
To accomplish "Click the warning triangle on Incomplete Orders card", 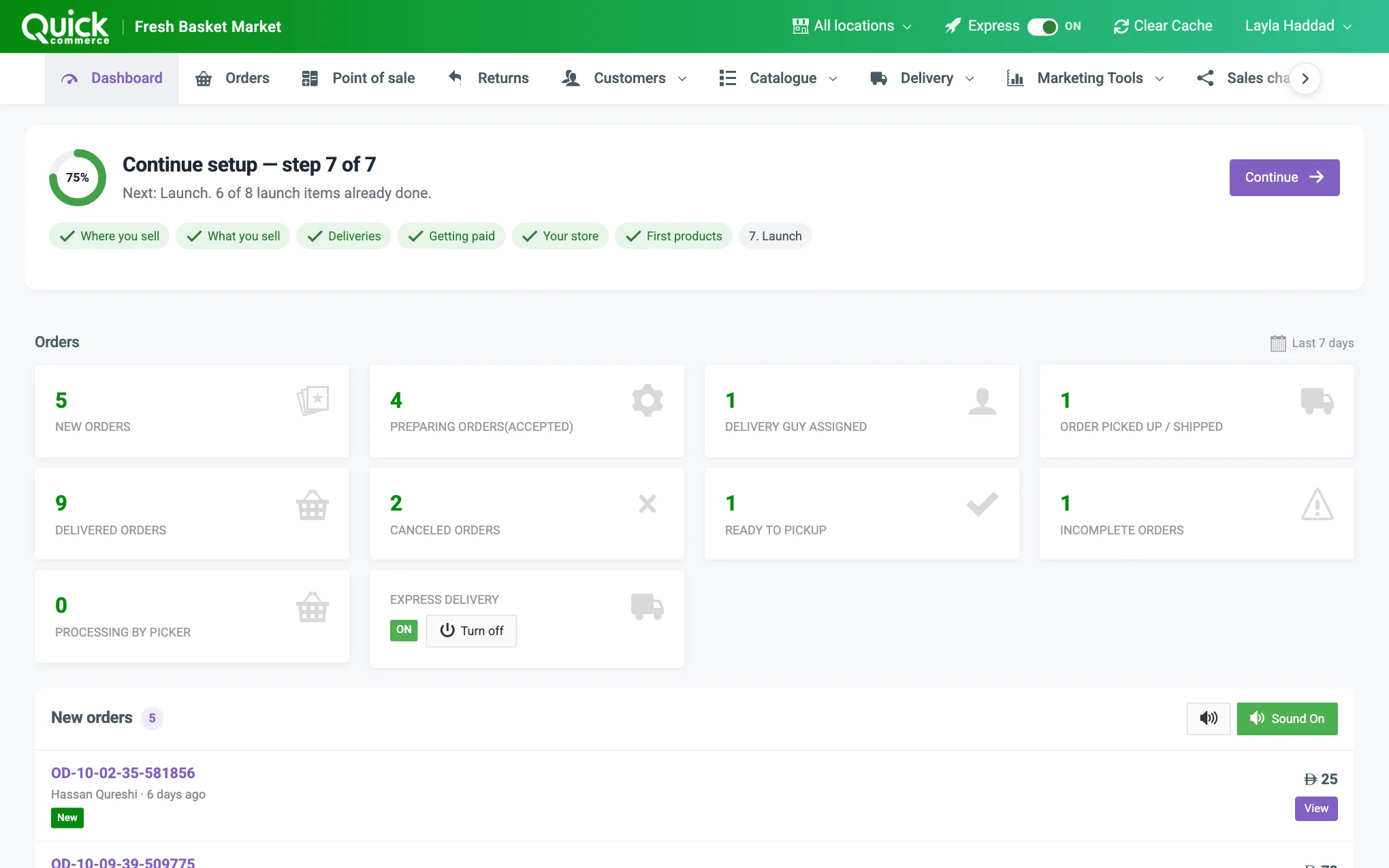I will coord(1317,504).
